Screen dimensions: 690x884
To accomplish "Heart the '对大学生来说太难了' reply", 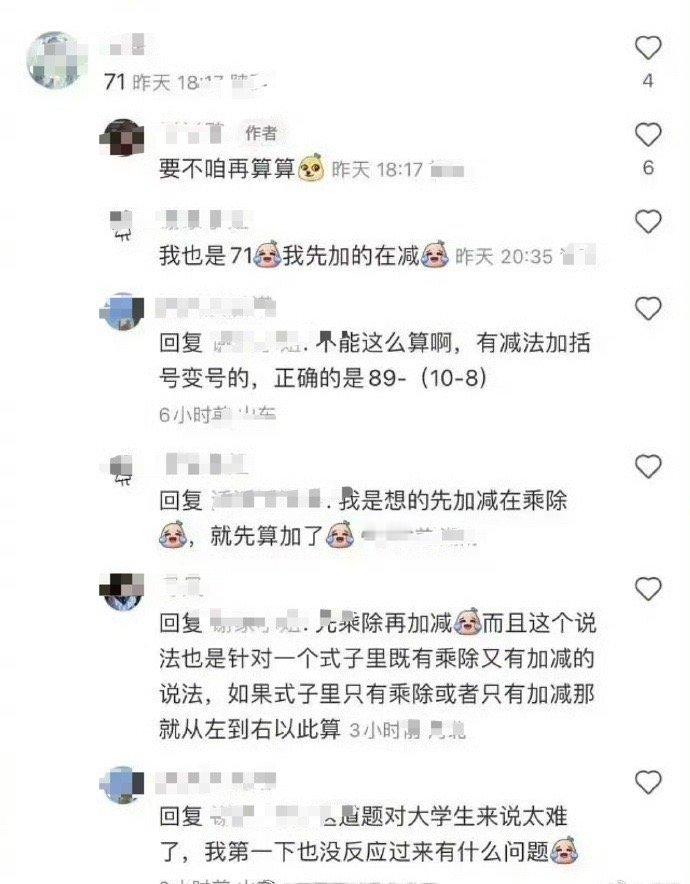I will coord(648,782).
